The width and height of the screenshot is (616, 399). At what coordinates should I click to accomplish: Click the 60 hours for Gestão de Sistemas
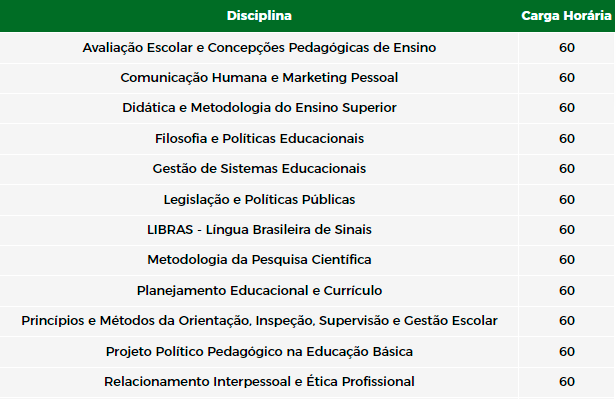pyautogui.click(x=567, y=169)
